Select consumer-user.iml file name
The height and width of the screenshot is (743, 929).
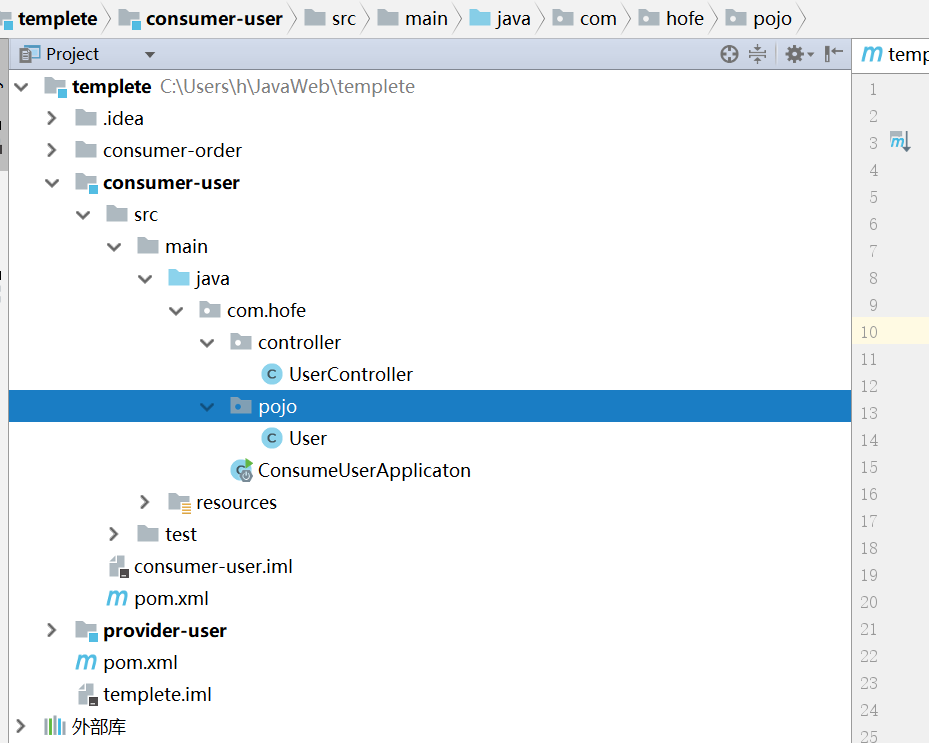tap(213, 566)
